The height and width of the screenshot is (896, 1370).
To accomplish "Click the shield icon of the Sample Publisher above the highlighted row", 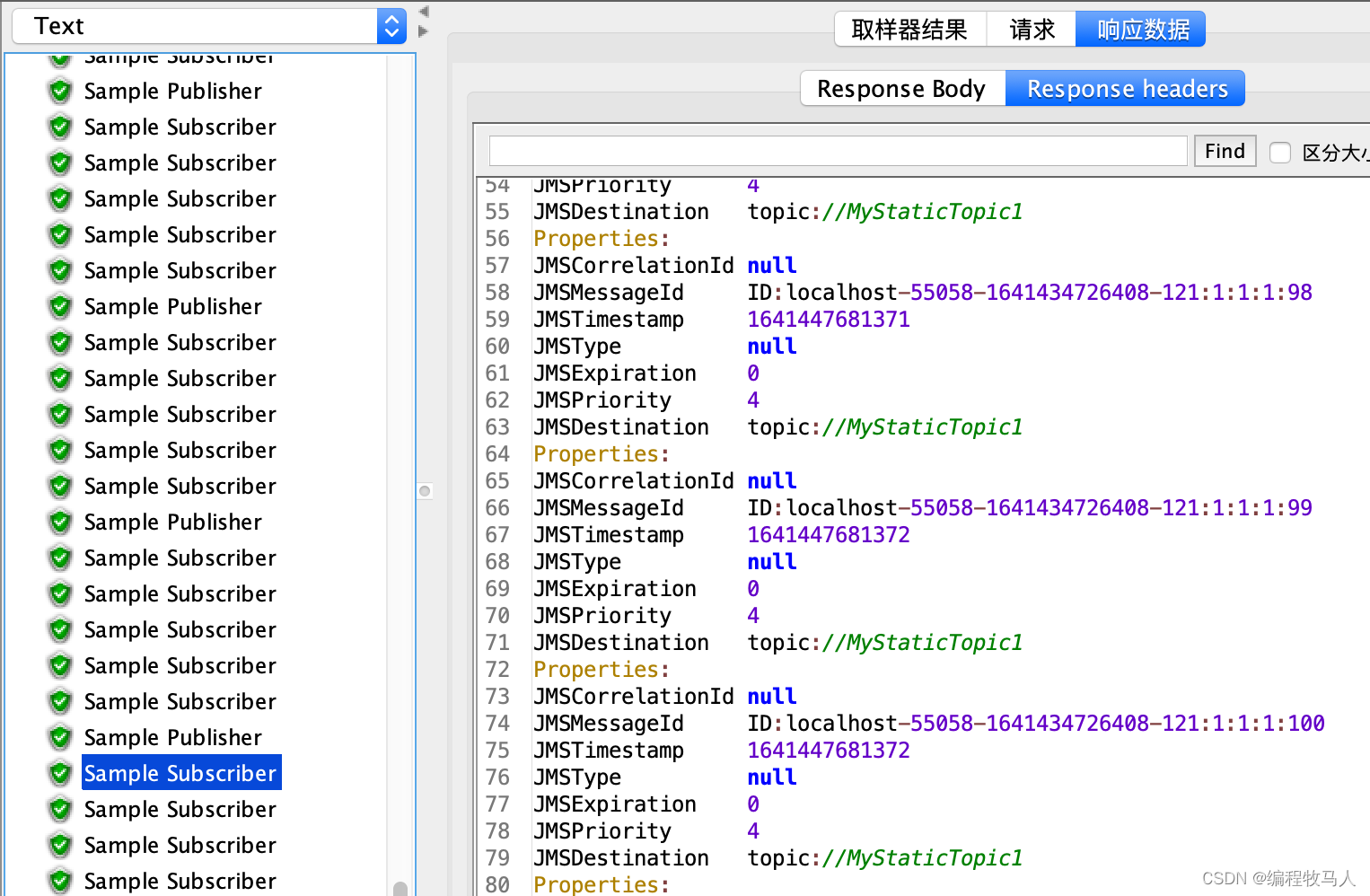I will tap(60, 737).
